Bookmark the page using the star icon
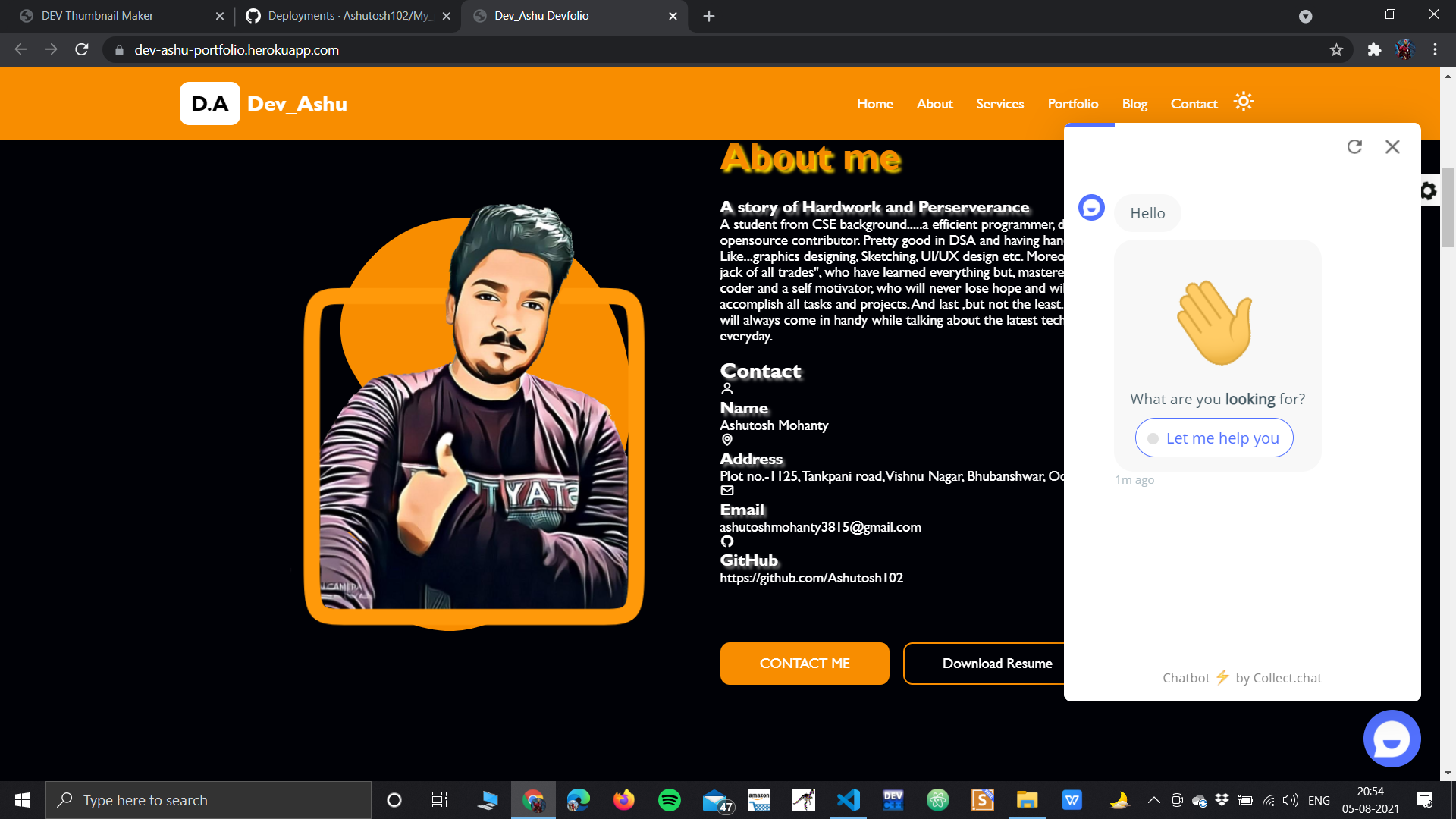 [1337, 50]
